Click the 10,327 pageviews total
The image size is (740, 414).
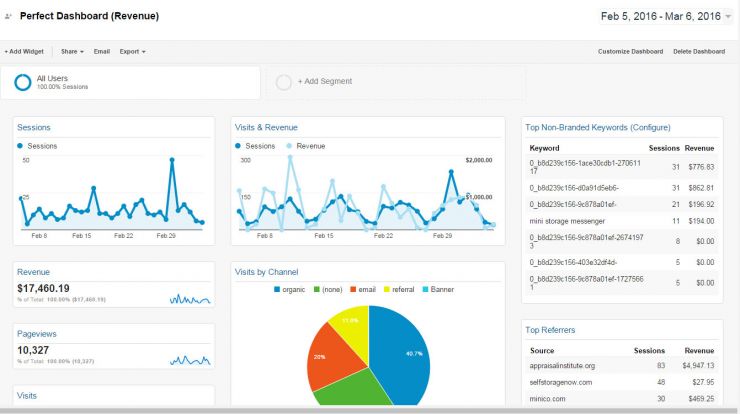coord(33,350)
